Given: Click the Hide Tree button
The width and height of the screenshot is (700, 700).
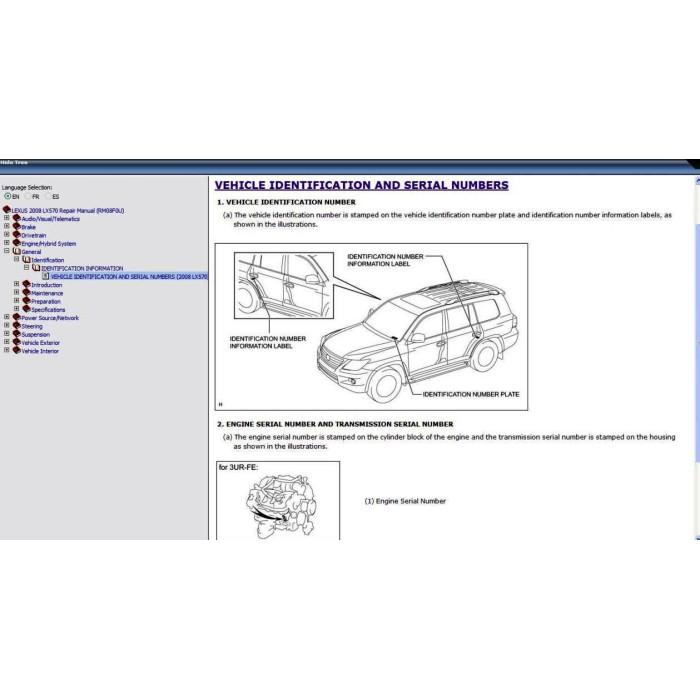Looking at the screenshot, I should point(14,162).
